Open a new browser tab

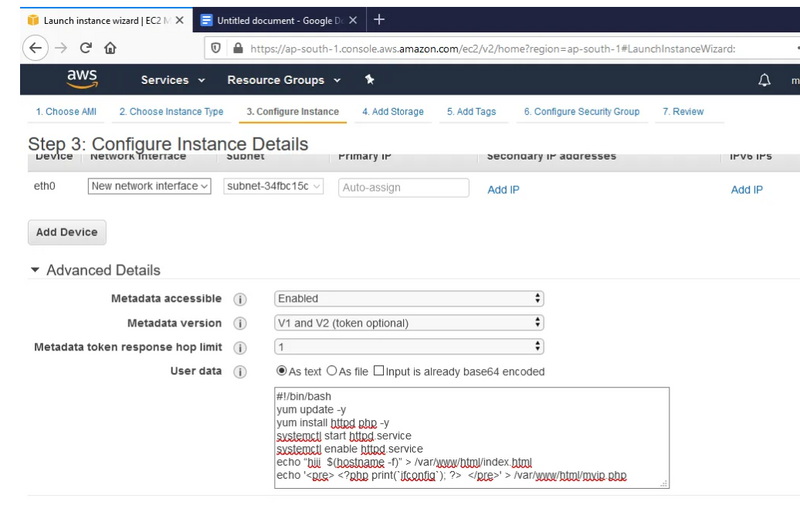pos(379,20)
